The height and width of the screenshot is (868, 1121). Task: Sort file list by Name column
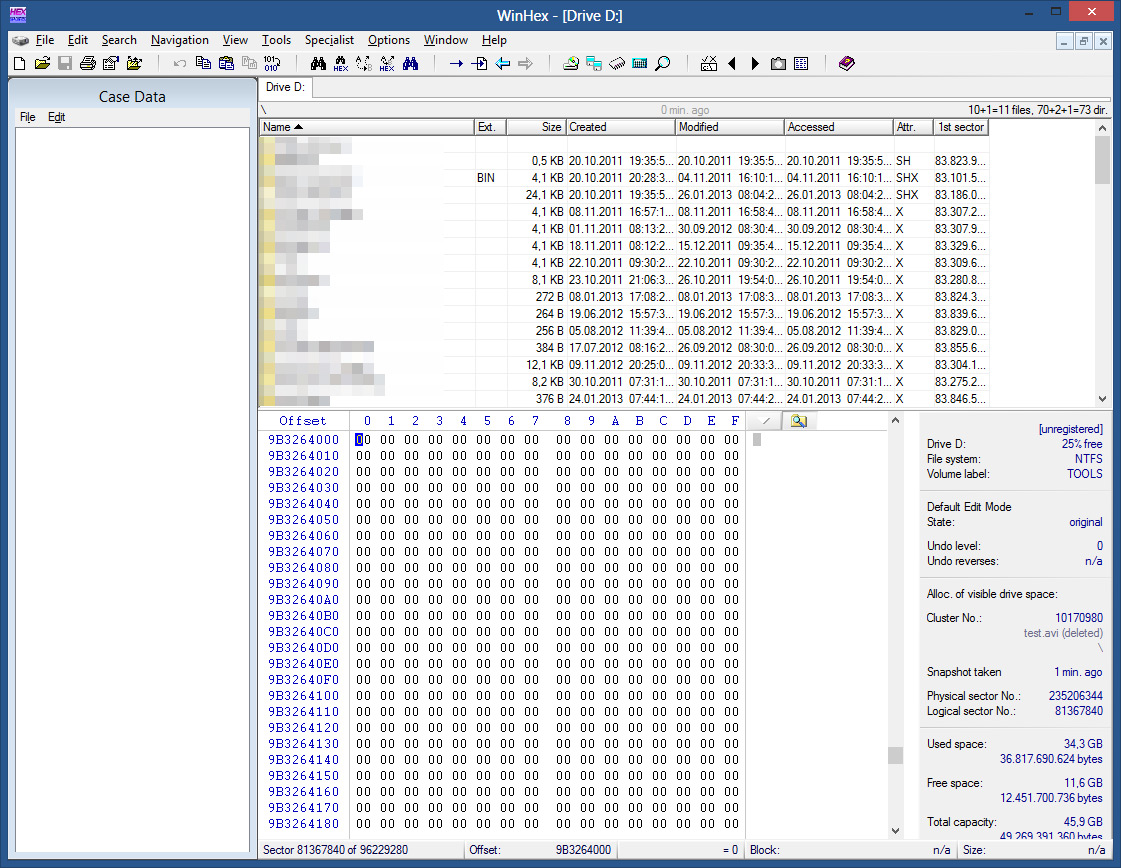367,127
